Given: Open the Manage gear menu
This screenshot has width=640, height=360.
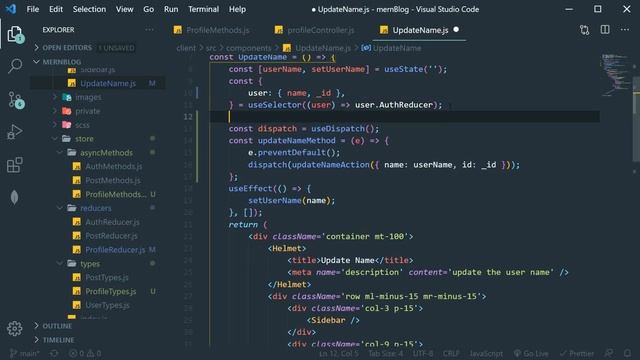Looking at the screenshot, I should 15,328.
